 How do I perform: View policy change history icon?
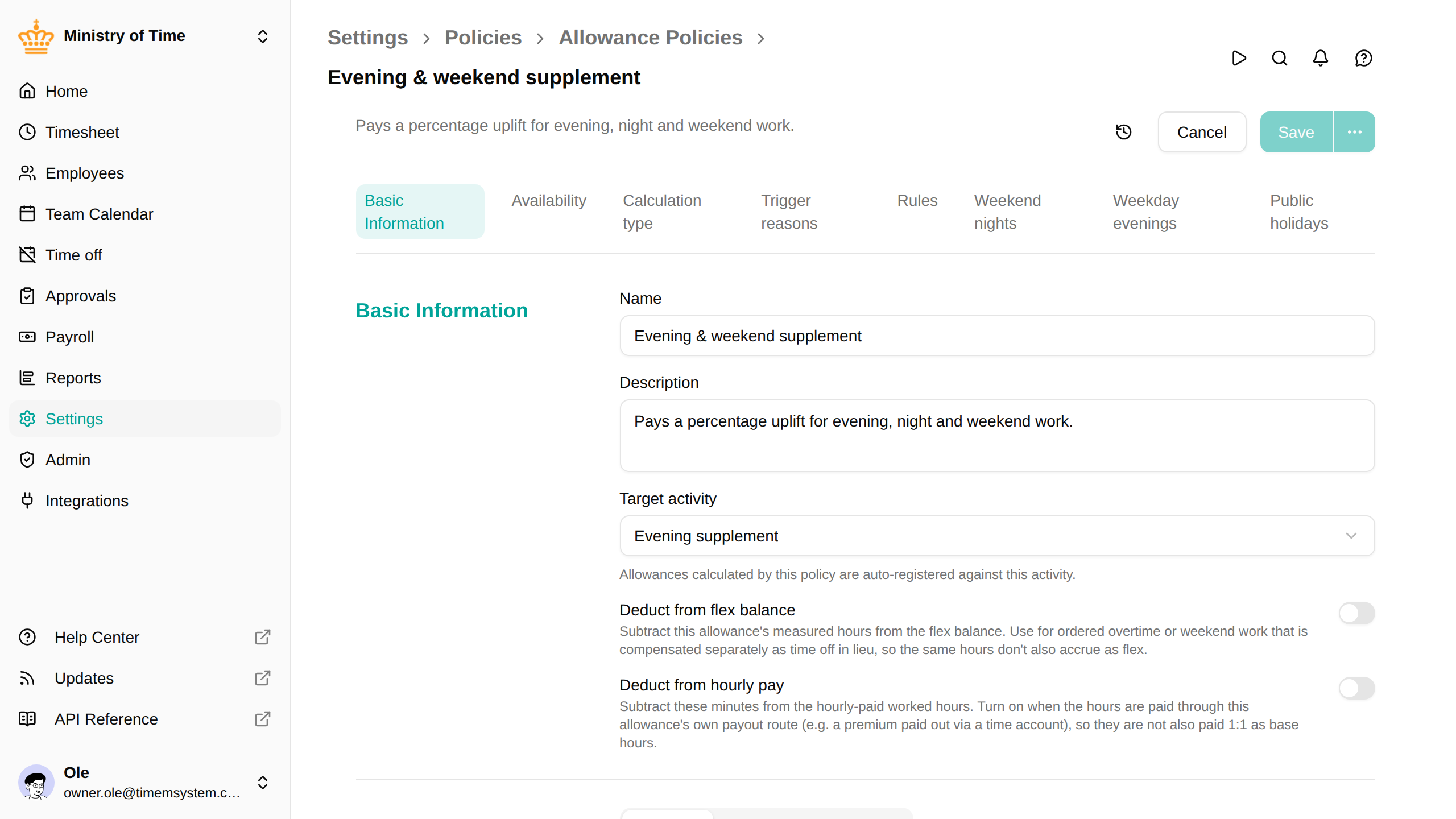pos(1124,132)
